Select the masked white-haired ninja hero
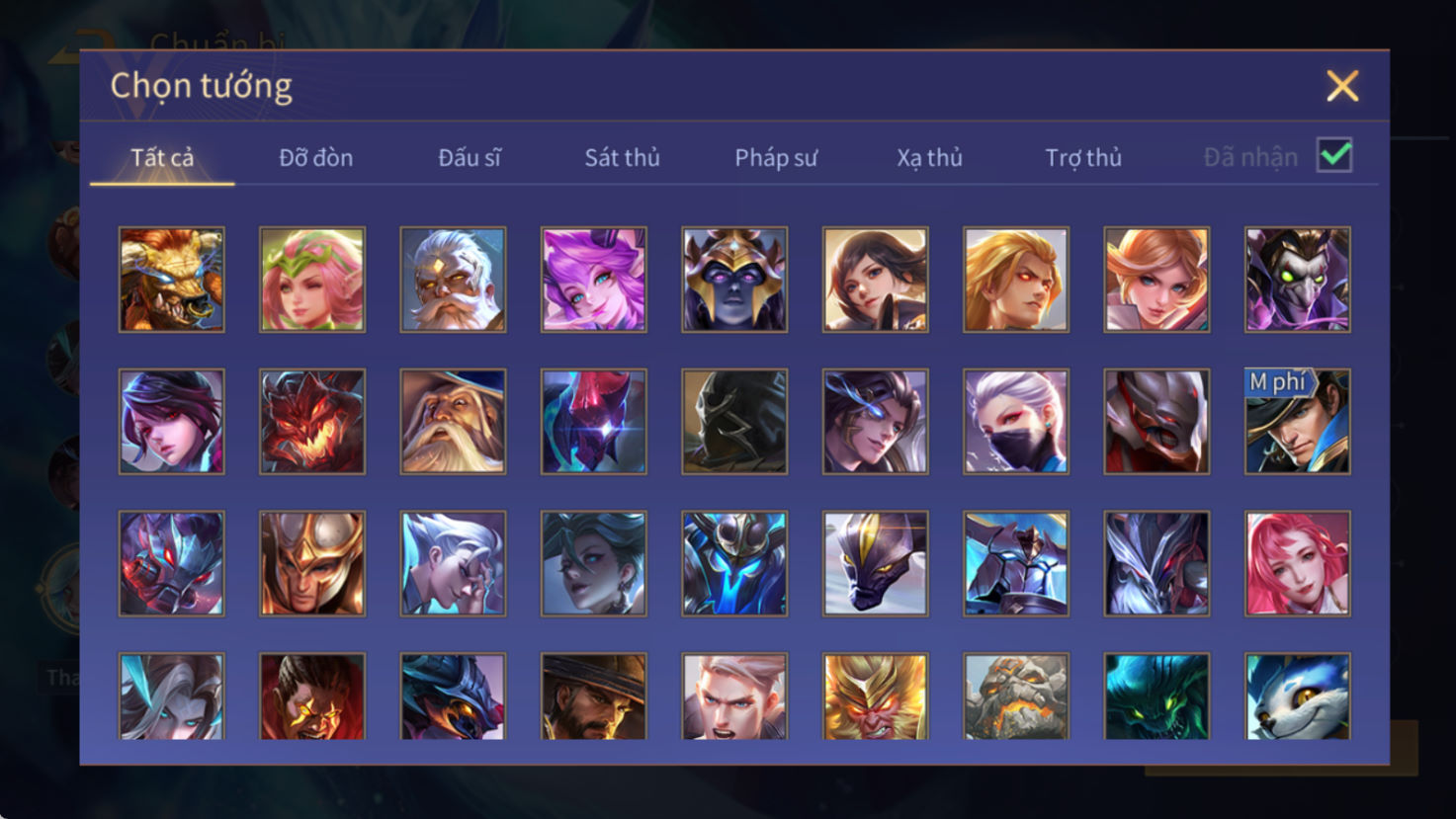Screen dimensions: 1456x819 (x=1016, y=422)
